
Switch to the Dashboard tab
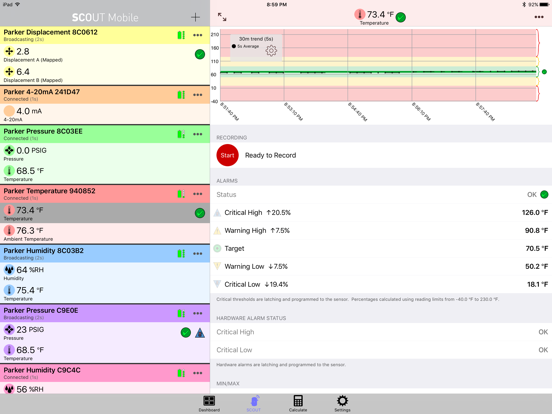209,403
